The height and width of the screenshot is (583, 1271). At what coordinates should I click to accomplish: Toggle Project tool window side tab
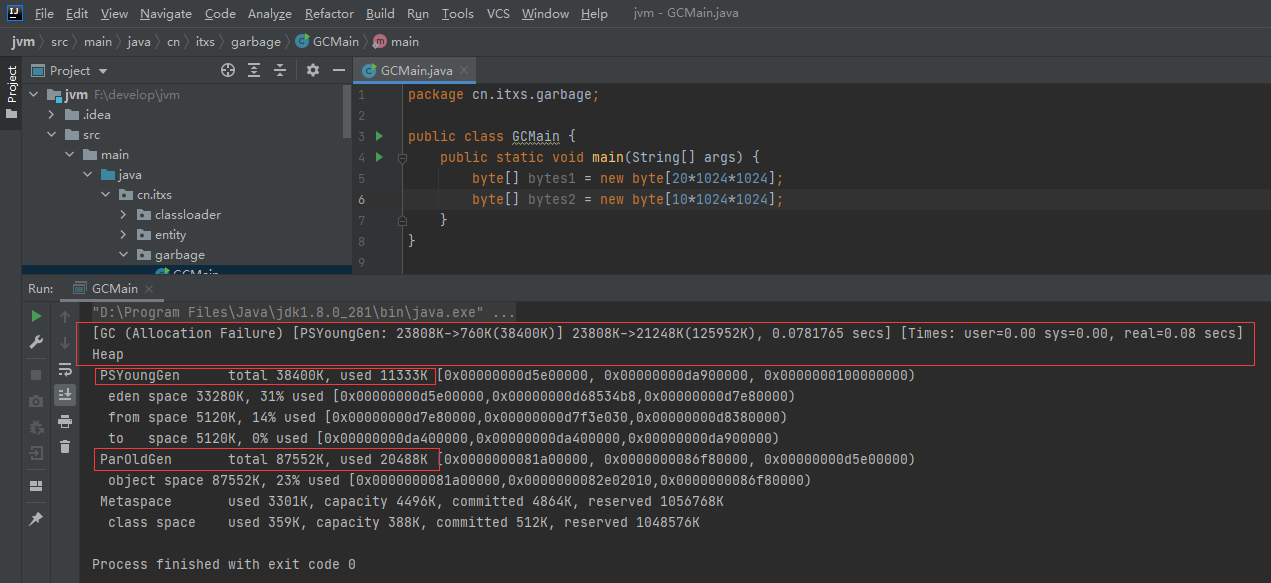[x=11, y=91]
